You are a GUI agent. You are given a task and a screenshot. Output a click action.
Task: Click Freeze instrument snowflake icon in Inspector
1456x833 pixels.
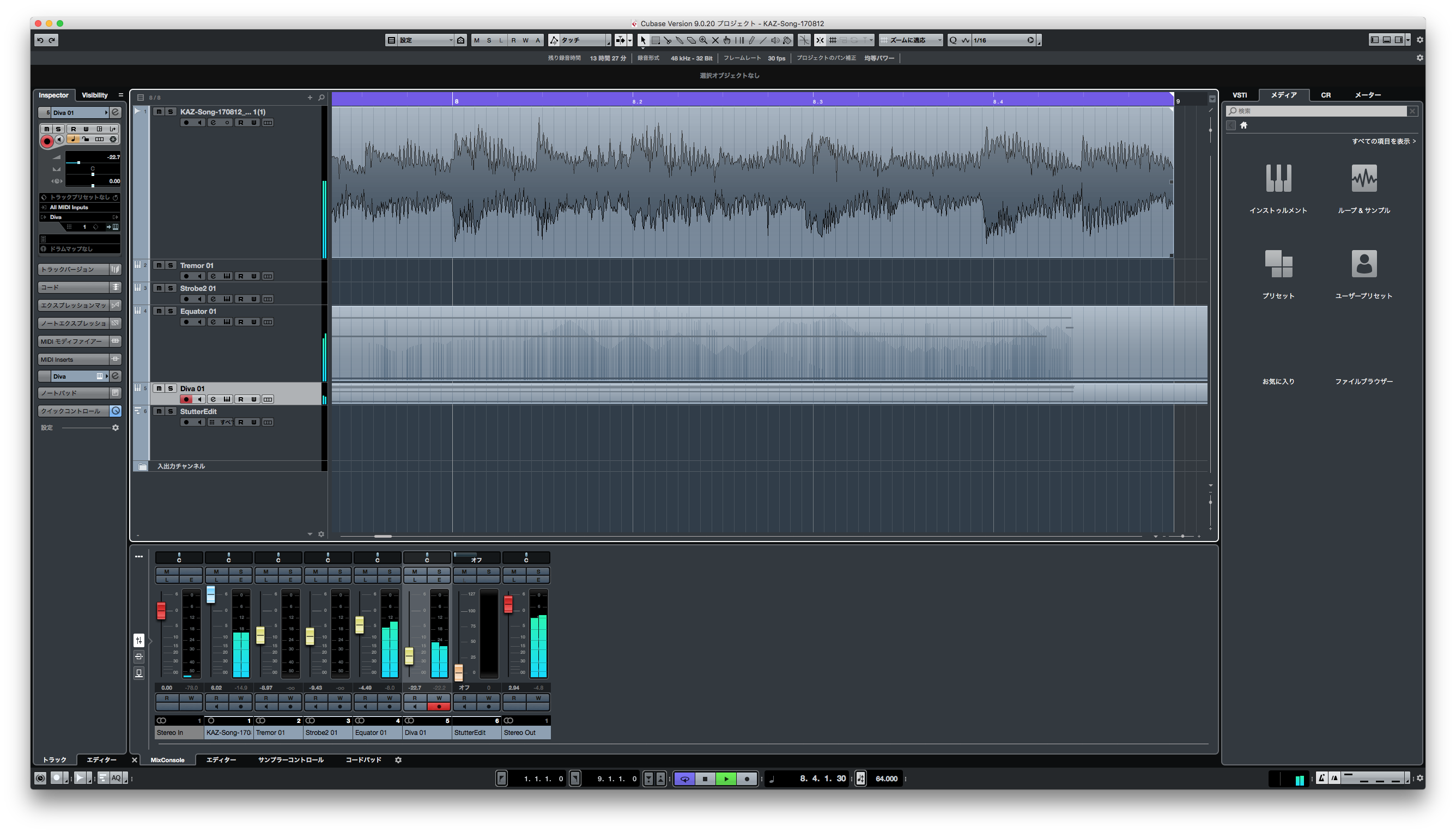113,139
